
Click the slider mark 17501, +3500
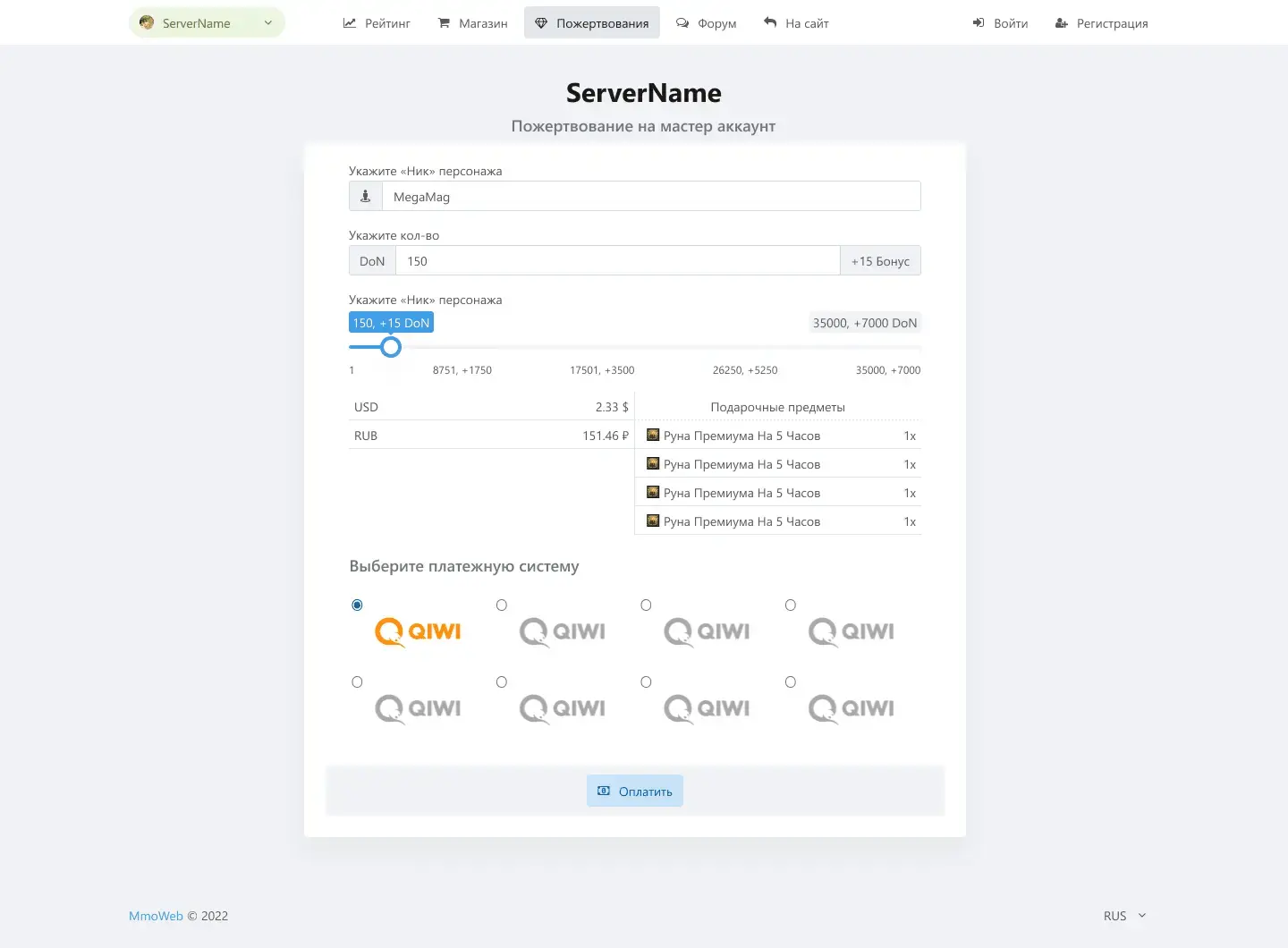tap(602, 370)
